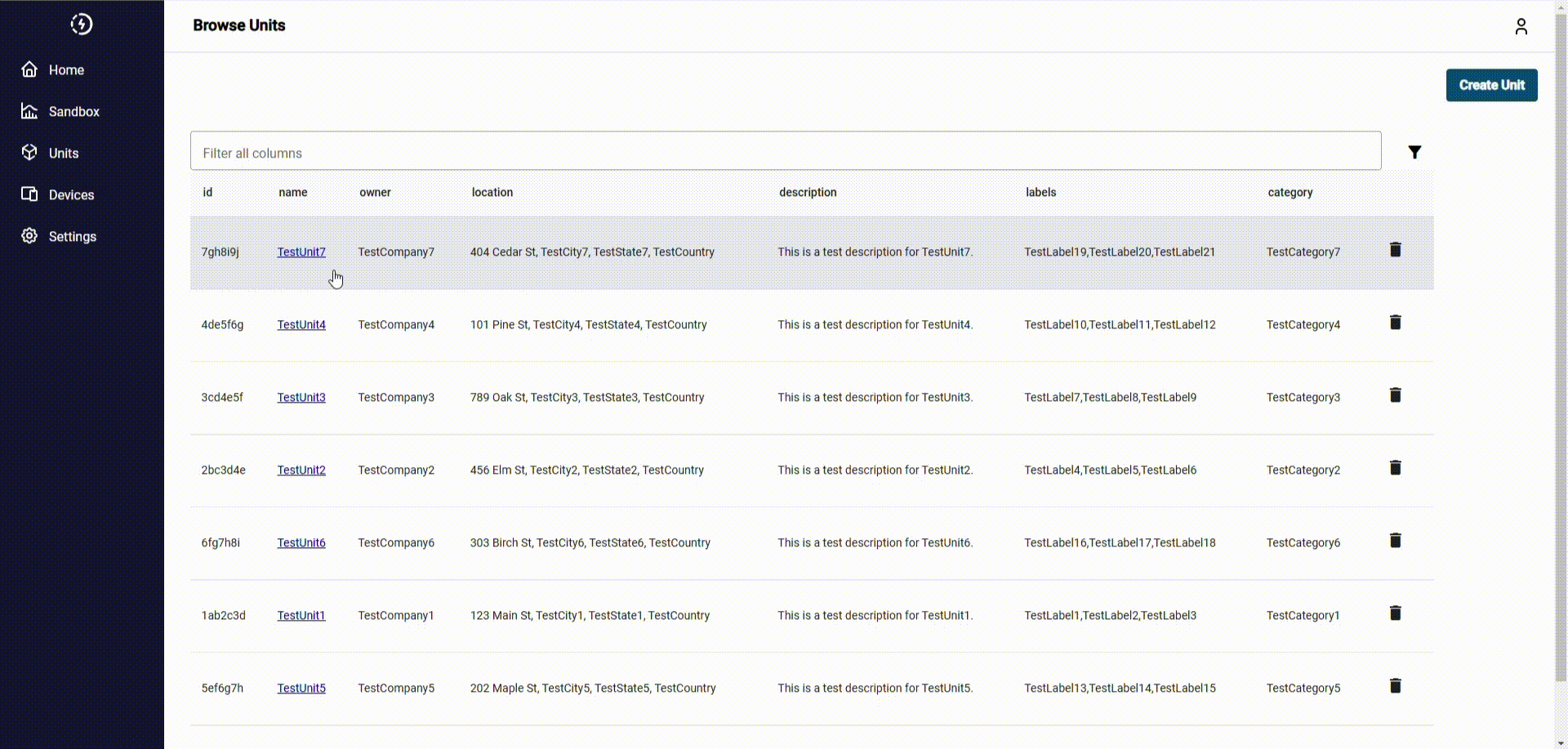Open the user profile icon
This screenshot has width=1568, height=749.
click(x=1521, y=27)
